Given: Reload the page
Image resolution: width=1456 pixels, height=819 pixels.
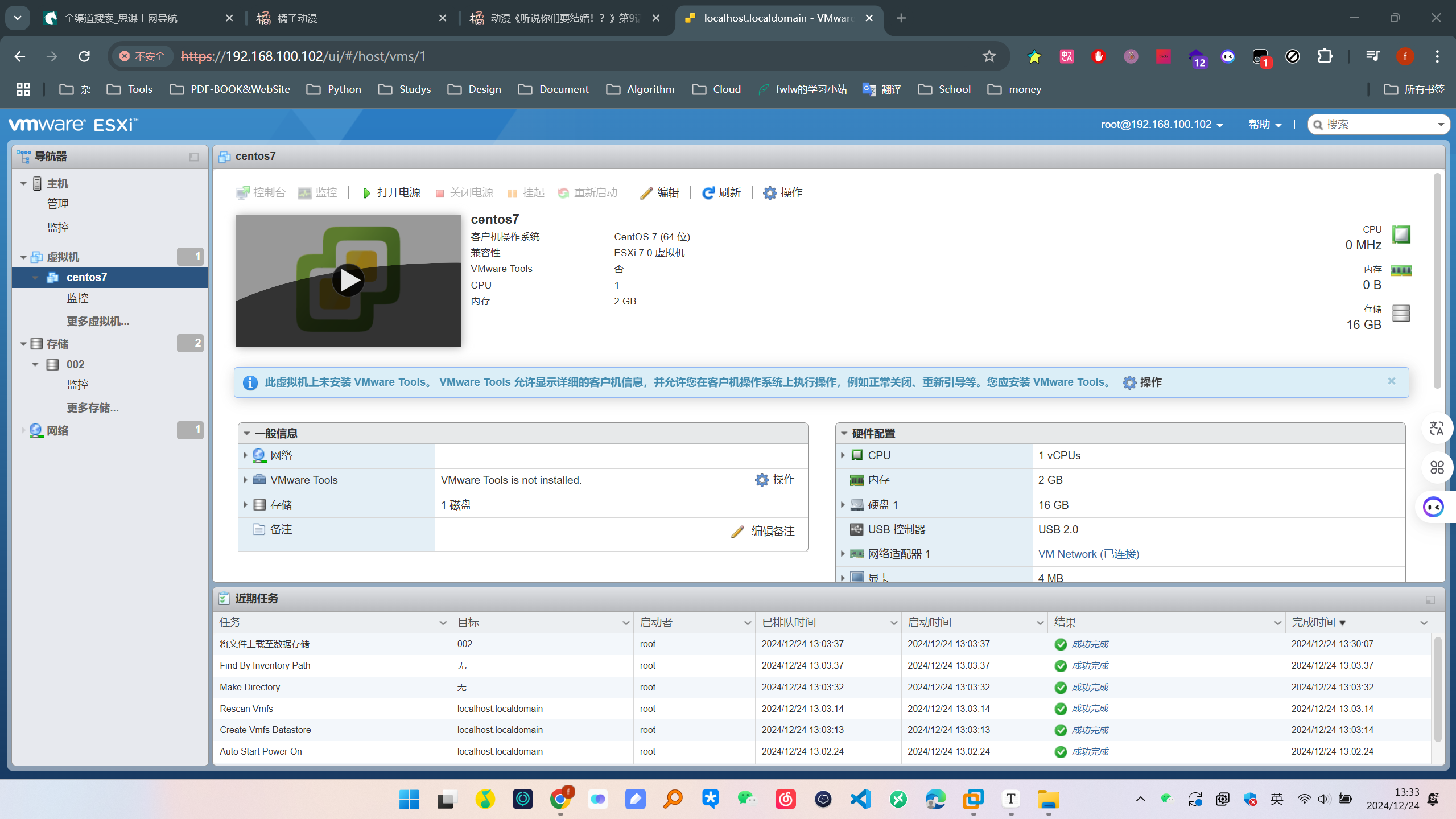Looking at the screenshot, I should [x=84, y=56].
